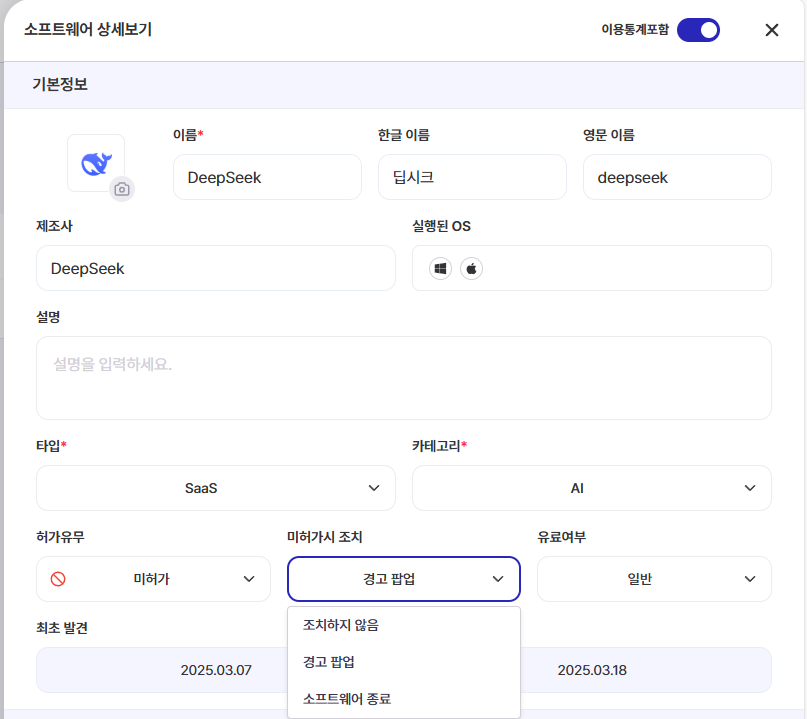Close the 소프트웨어 상세보기 dialog
Image resolution: width=807 pixels, height=719 pixels.
[x=771, y=30]
